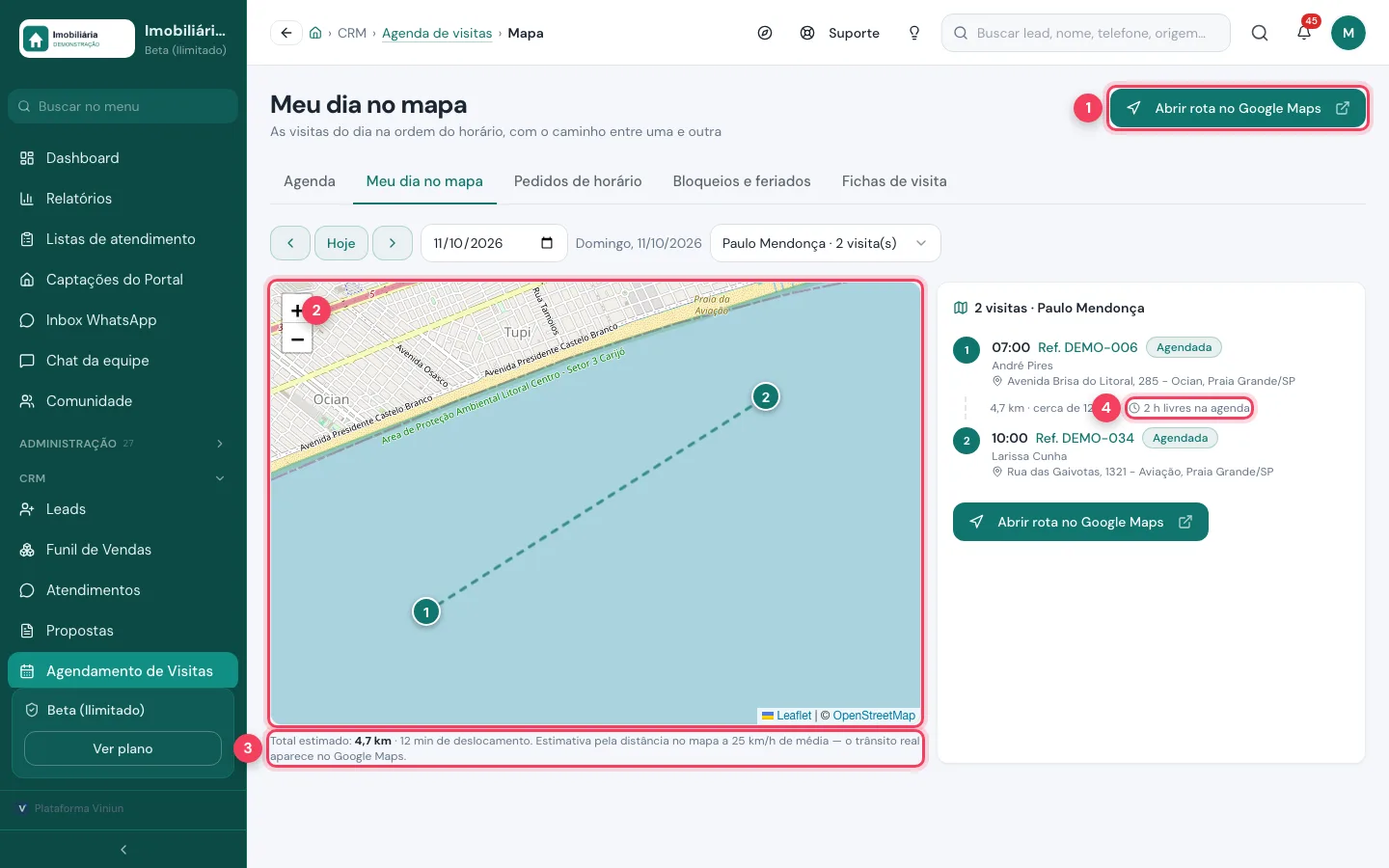Screen dimensions: 1389x868
Task: Open Relatórios in the sidebar
Action: tap(123, 199)
